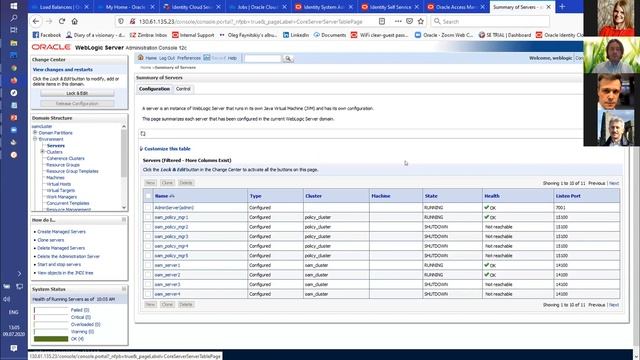Open Task View in the taskbar
Screen dimensions: 640x360
(x=13, y=30)
